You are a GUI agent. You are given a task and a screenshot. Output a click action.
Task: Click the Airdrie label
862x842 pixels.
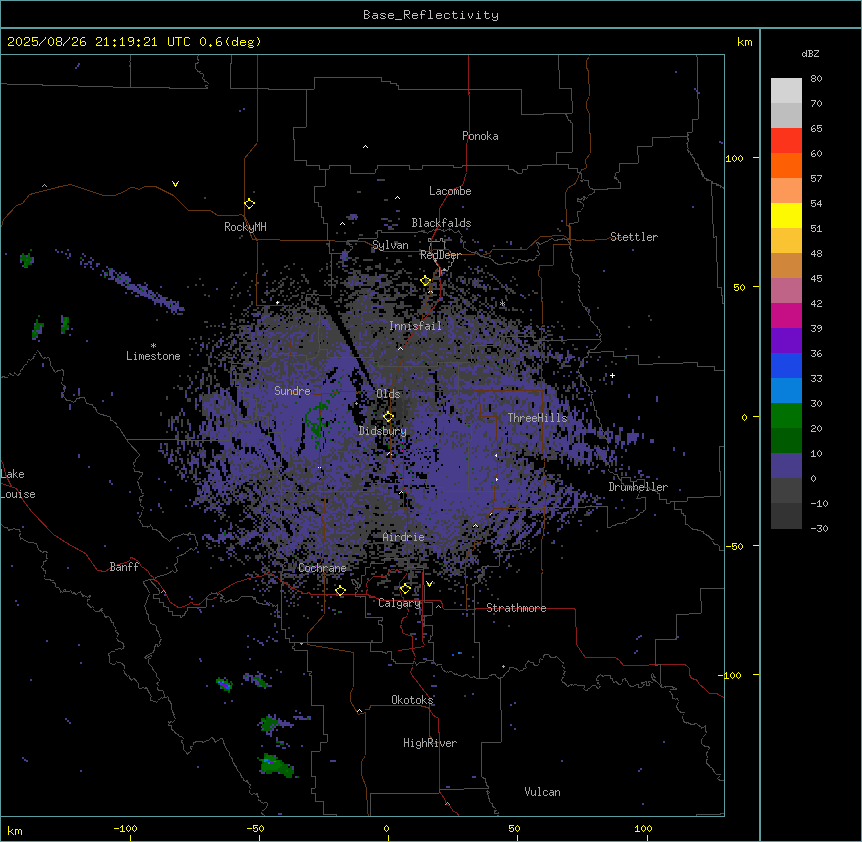tap(404, 537)
